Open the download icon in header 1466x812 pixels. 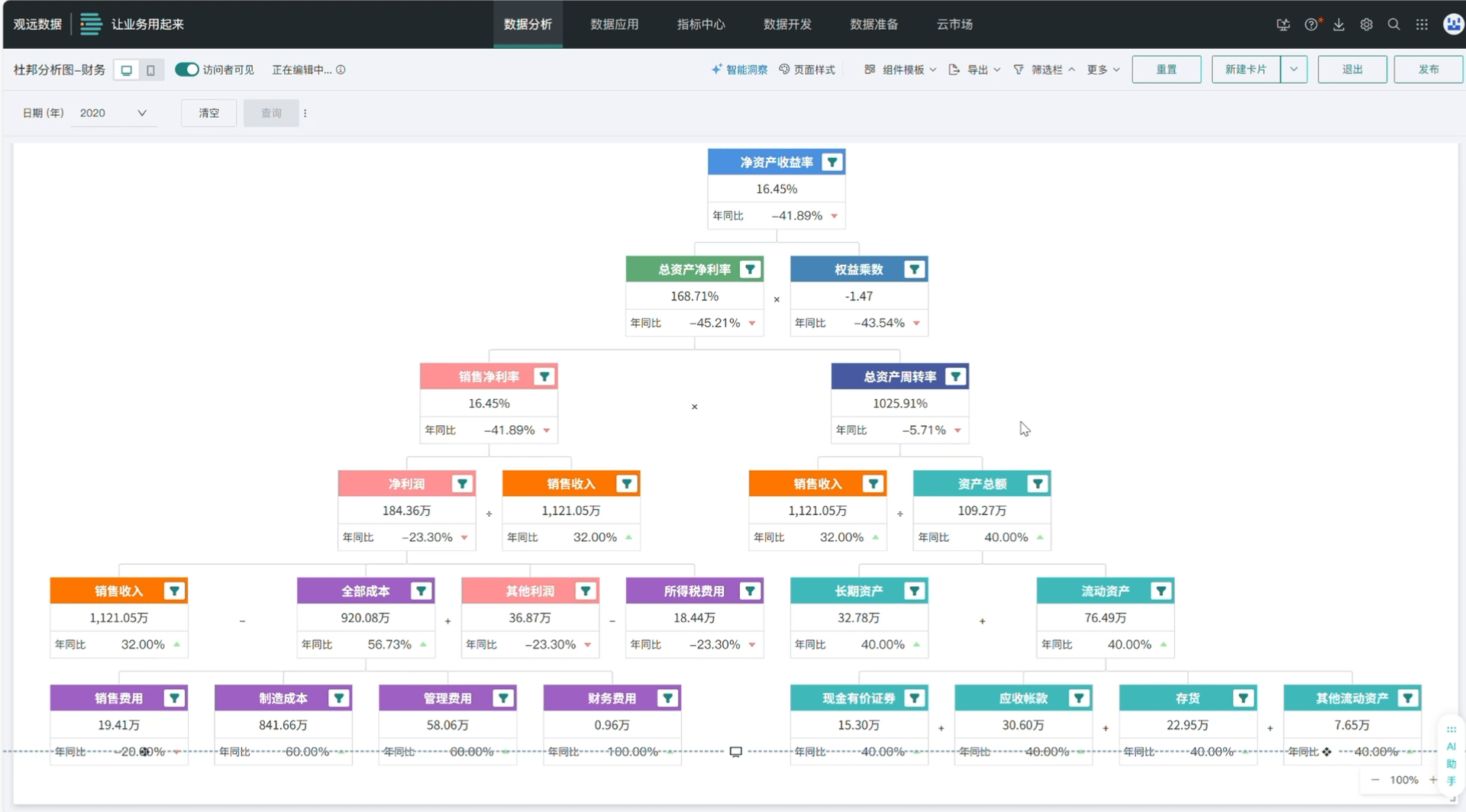pyautogui.click(x=1338, y=24)
